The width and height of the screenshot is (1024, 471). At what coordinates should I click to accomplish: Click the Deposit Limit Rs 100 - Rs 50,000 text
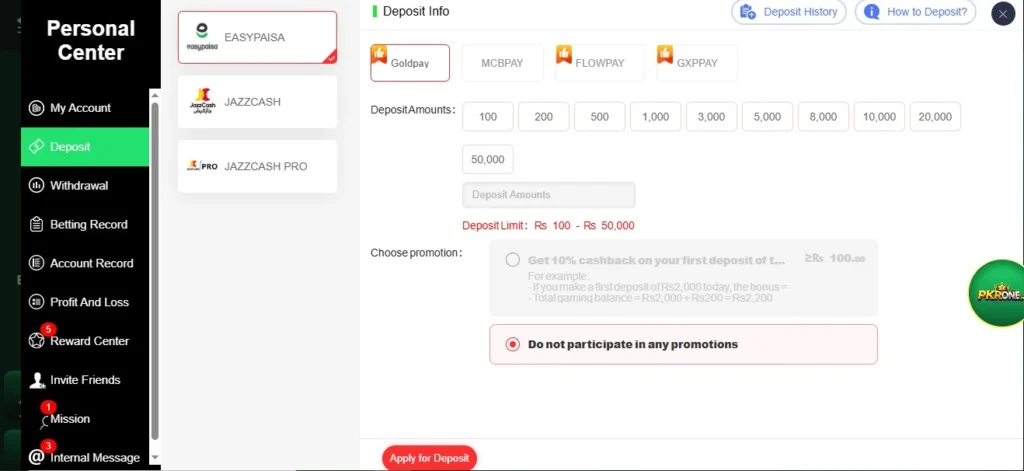pos(548,225)
